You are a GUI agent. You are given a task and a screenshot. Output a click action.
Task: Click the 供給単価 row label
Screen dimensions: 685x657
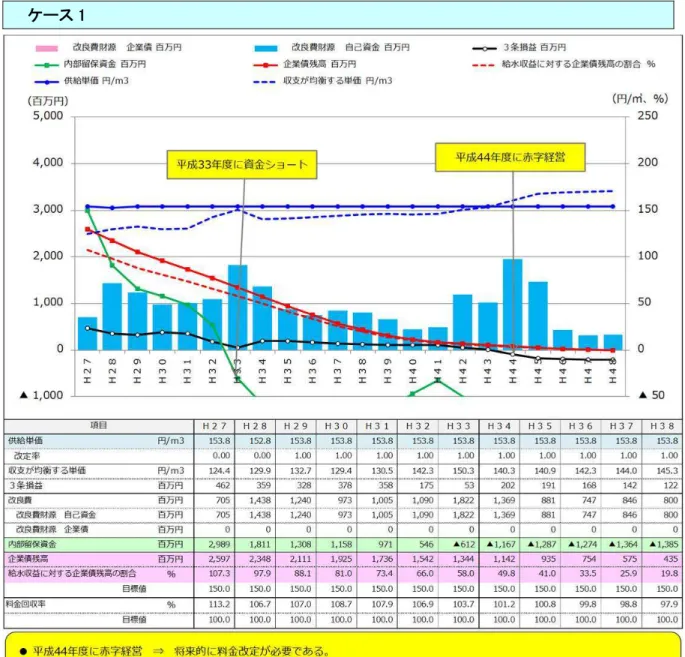[x=25, y=441]
